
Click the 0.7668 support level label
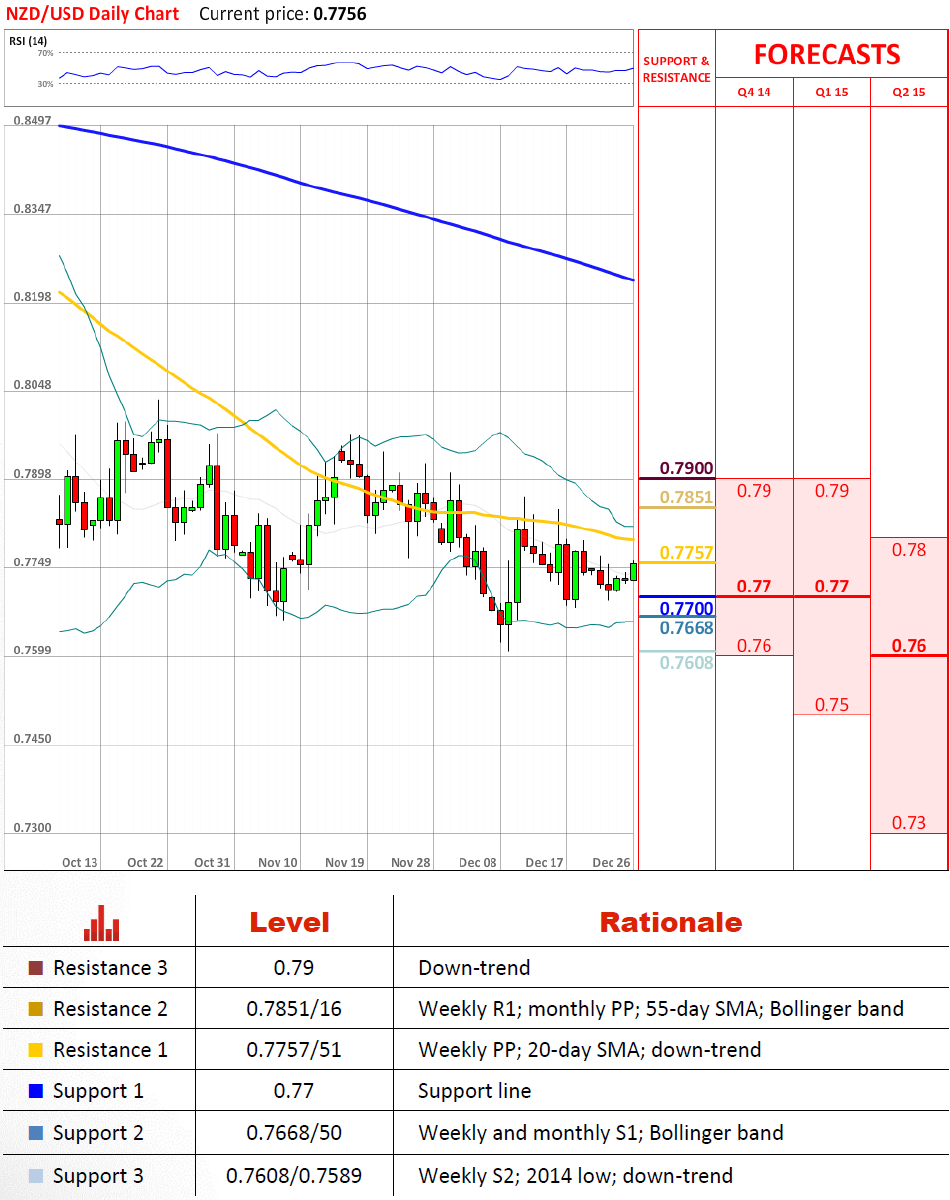pyautogui.click(x=686, y=627)
